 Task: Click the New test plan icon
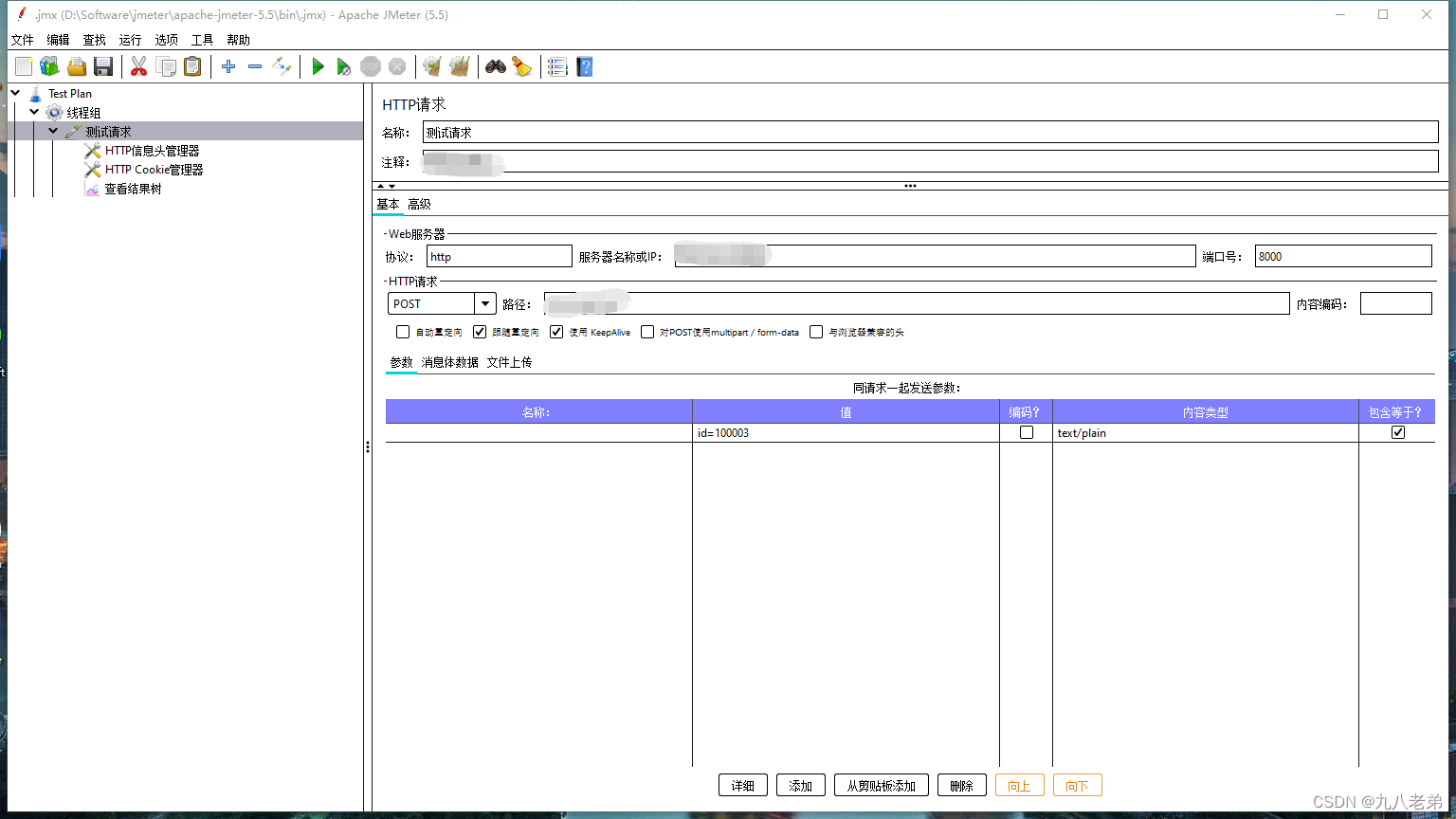[24, 66]
